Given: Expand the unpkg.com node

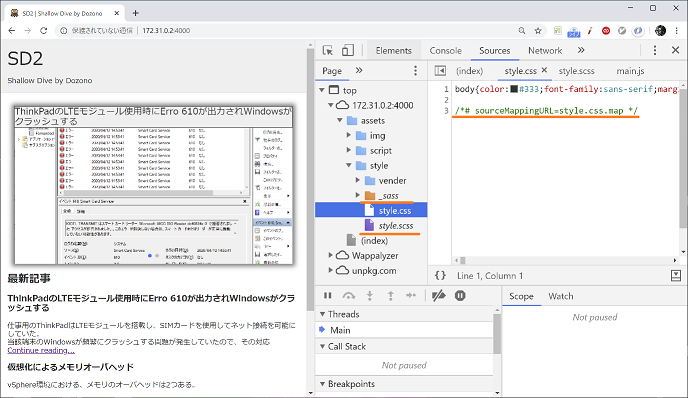Looking at the screenshot, I should coord(331,270).
